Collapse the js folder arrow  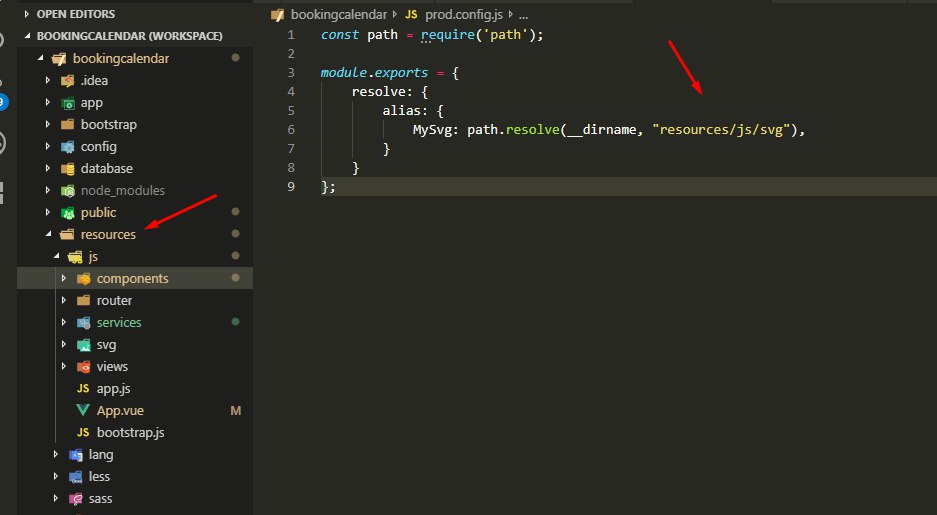point(57,257)
